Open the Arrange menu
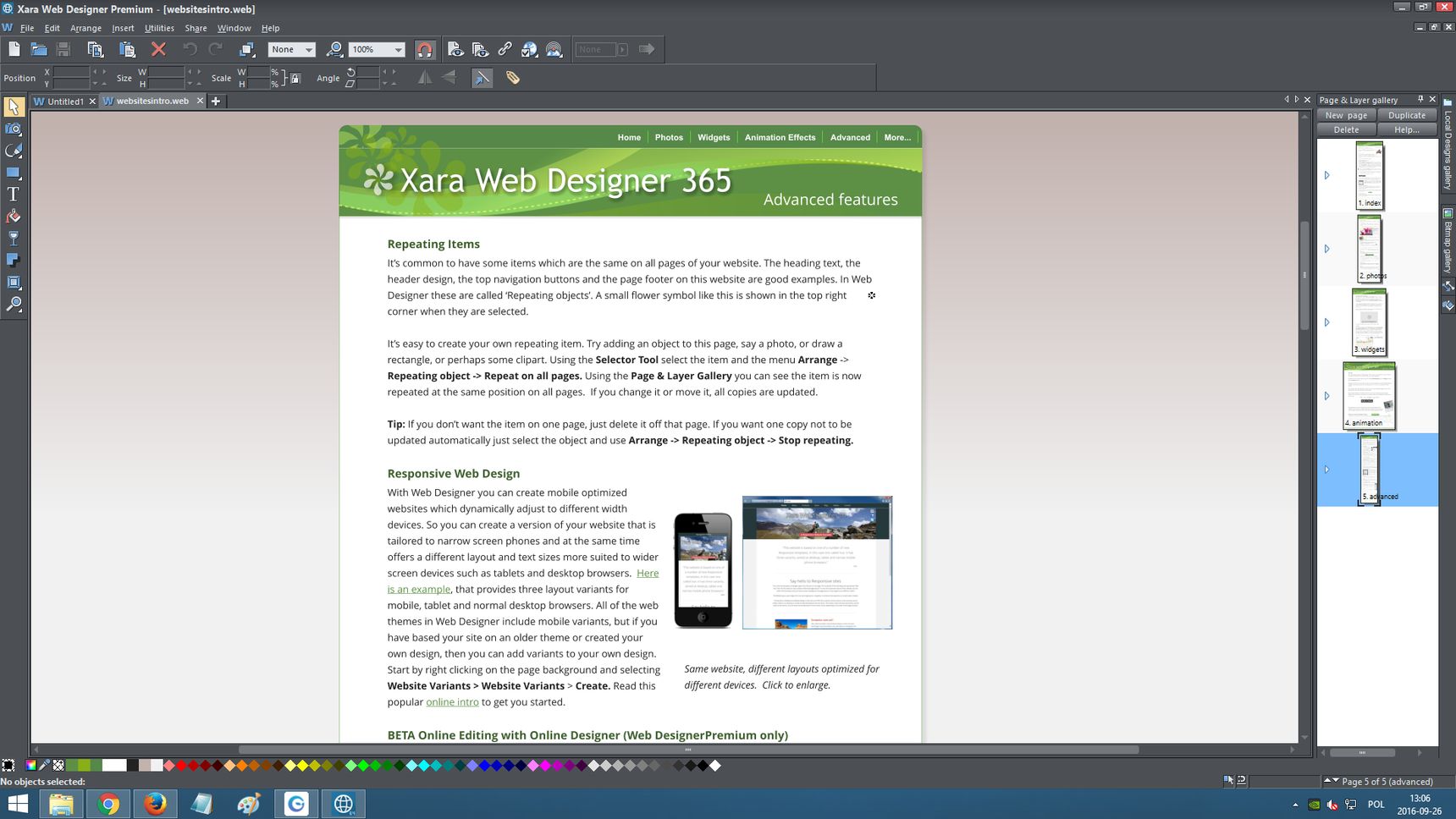Screen dimensions: 1456x819 [x=85, y=28]
